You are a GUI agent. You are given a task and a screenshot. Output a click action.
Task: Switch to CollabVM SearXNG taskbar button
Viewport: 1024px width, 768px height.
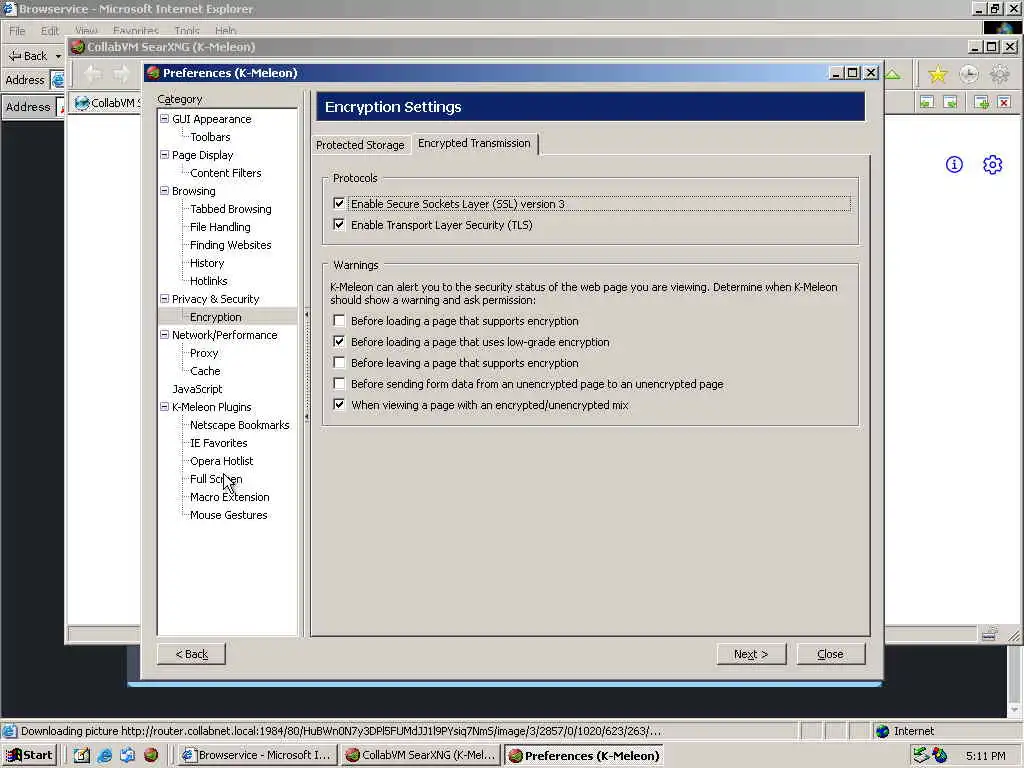click(x=421, y=755)
